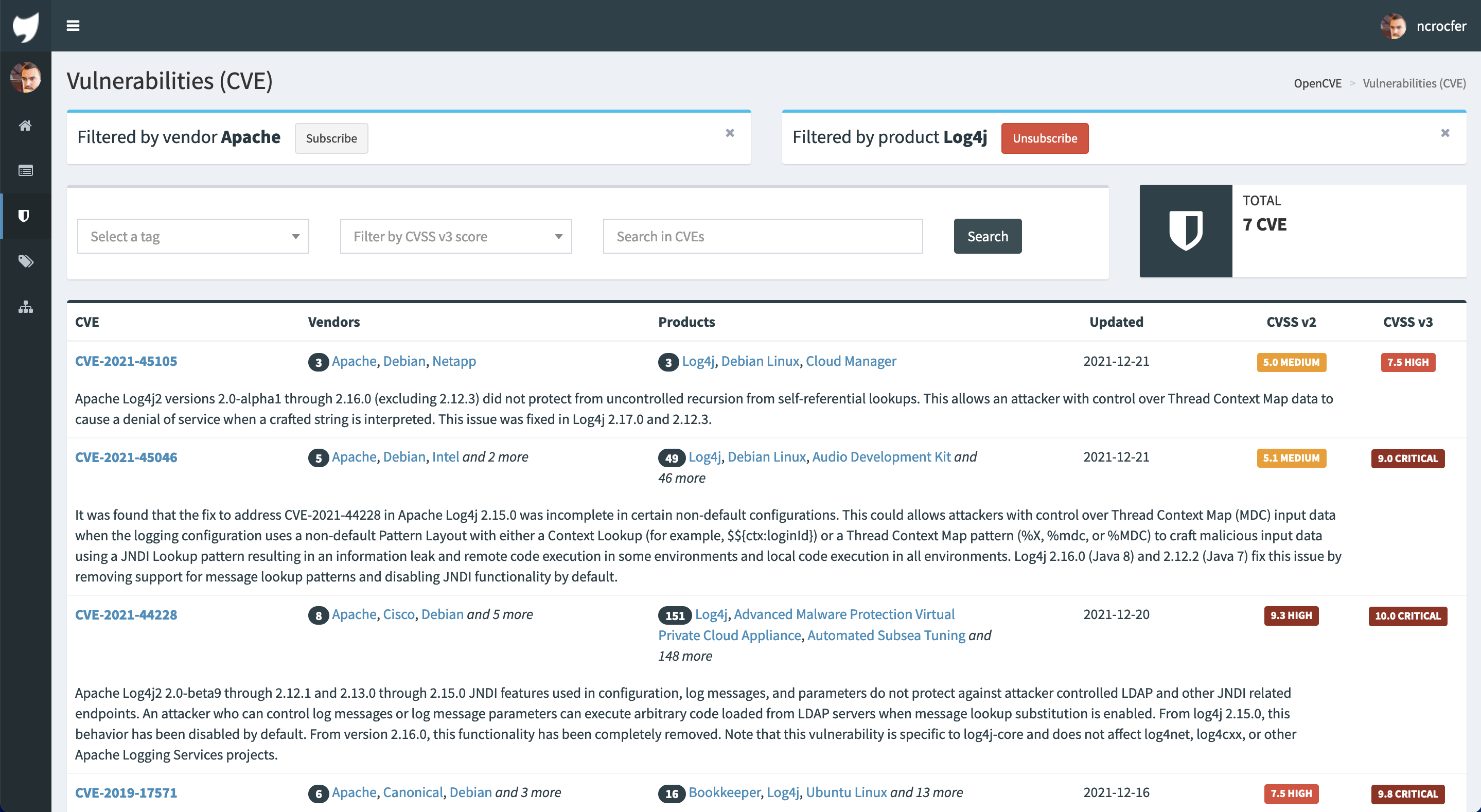
Task: Open the vendors hierarchy icon in sidebar
Action: pyautogui.click(x=25, y=307)
